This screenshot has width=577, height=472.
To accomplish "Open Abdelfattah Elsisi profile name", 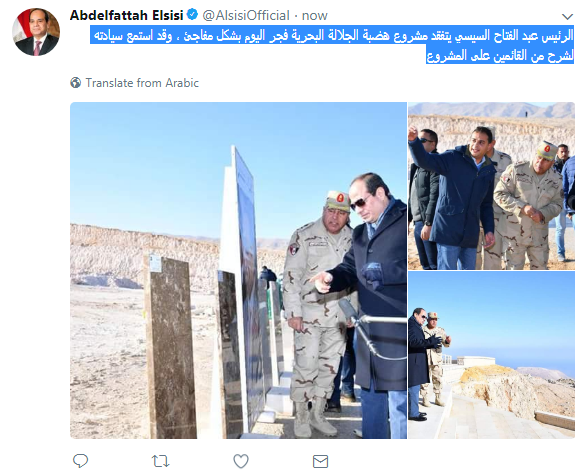I will [x=126, y=15].
